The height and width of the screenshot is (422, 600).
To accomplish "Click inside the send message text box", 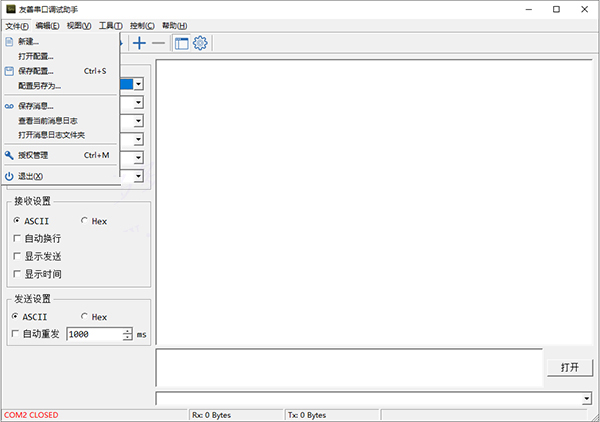I will pos(349,368).
